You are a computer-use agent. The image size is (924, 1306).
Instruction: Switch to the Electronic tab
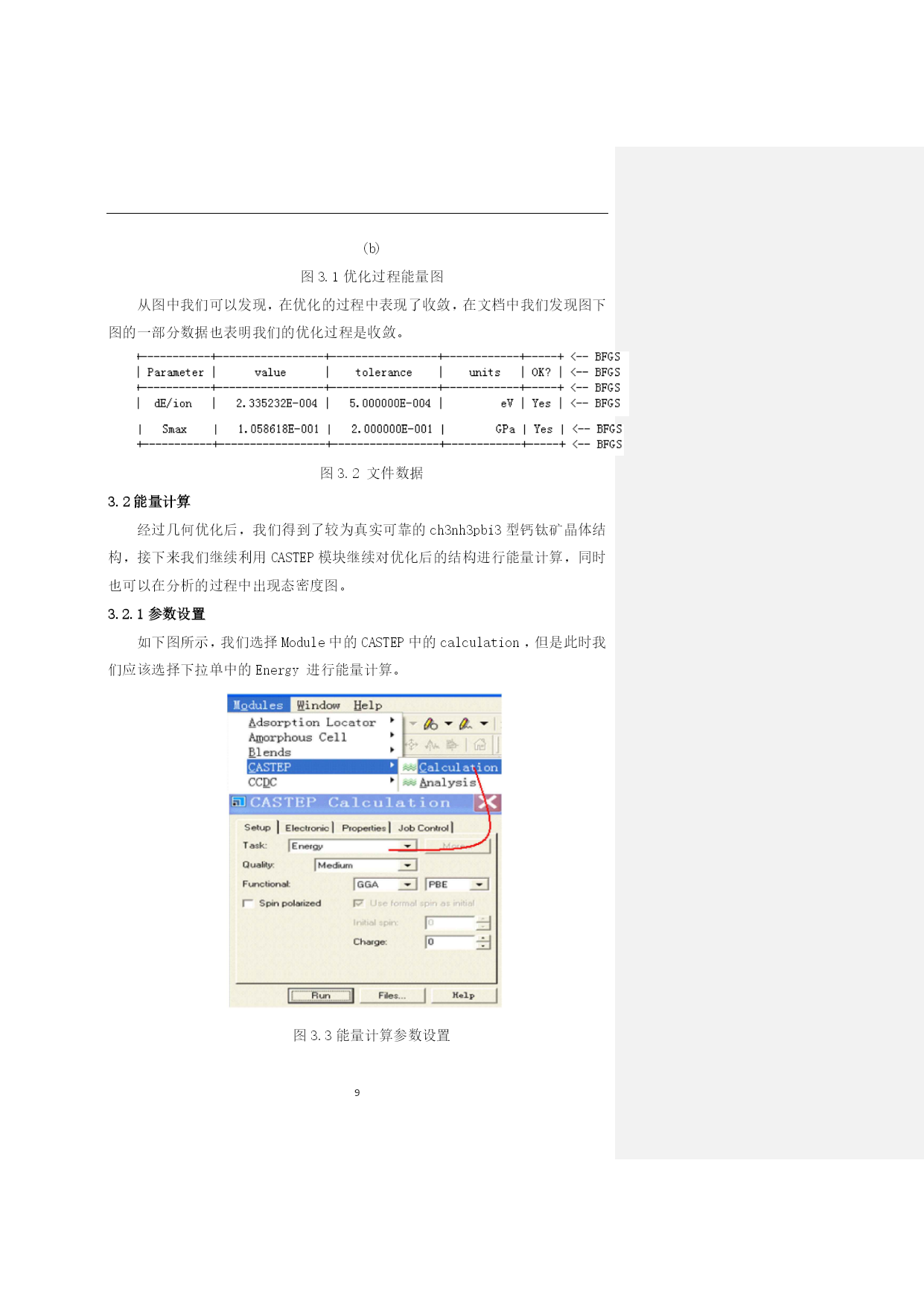pos(307,828)
